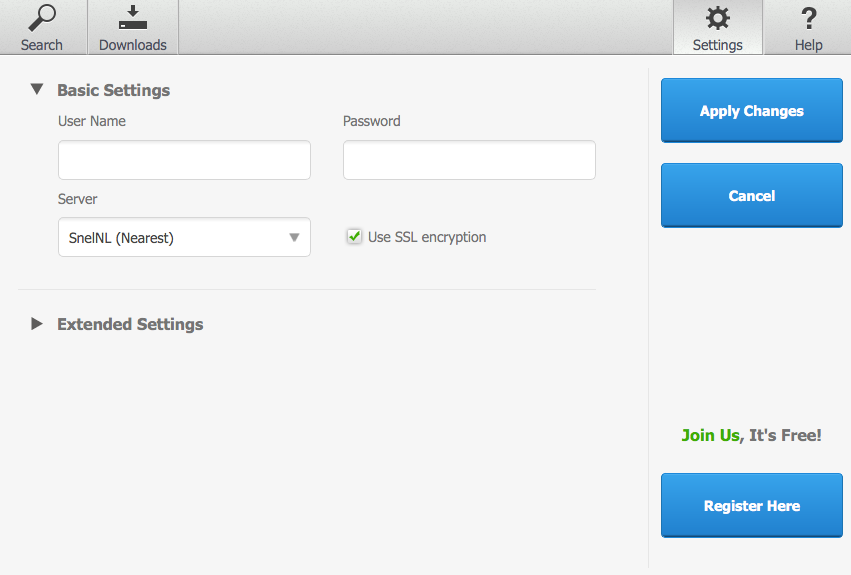Expand Extended Settings with its arrow icon
This screenshot has width=851, height=575.
36,324
